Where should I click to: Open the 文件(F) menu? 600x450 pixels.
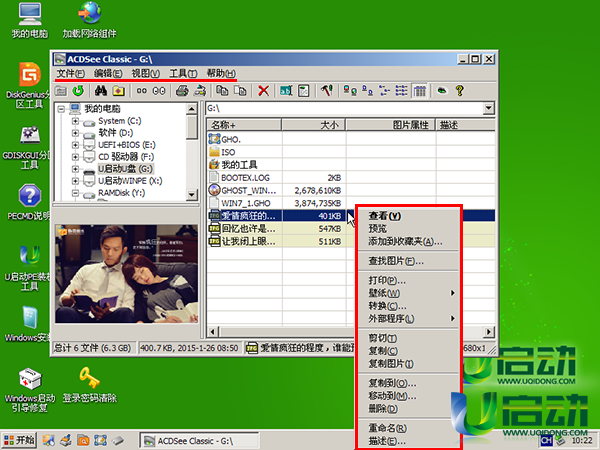tap(71, 73)
